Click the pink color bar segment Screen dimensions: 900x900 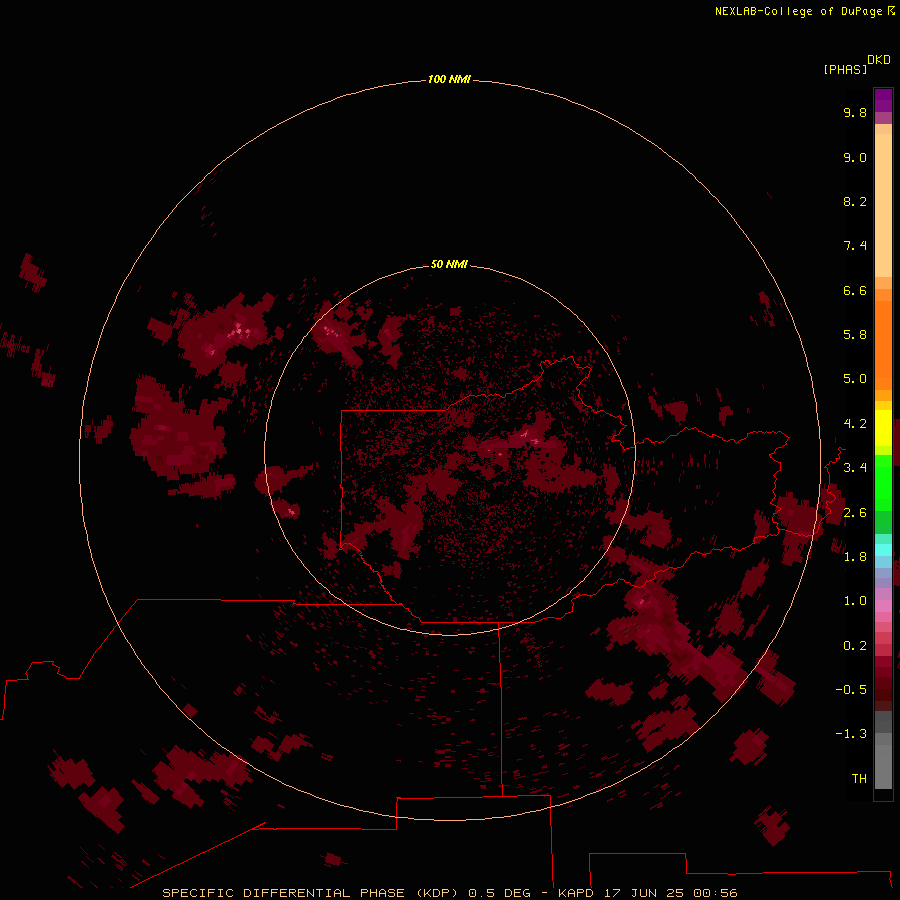tap(883, 606)
